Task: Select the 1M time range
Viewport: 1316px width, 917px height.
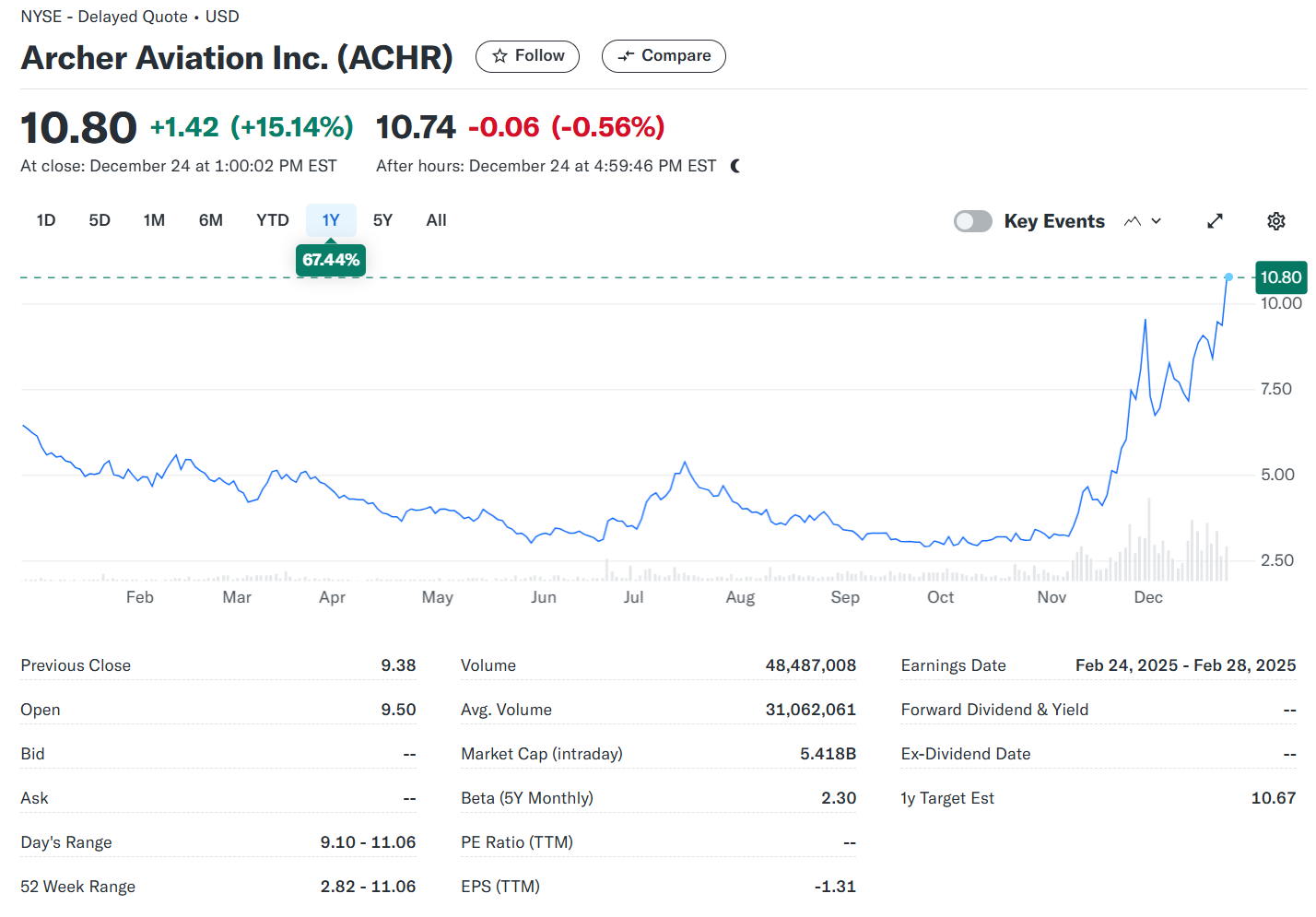Action: (154, 220)
